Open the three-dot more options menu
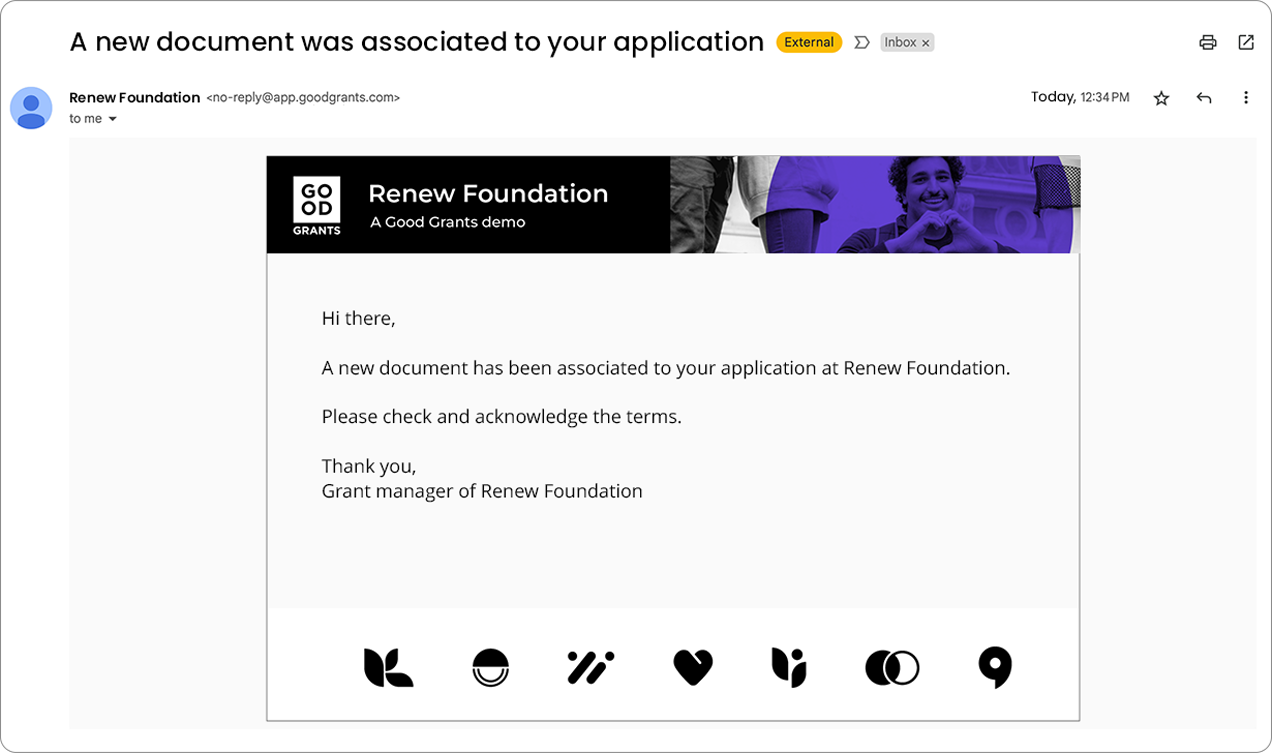1272x753 pixels. 1245,97
